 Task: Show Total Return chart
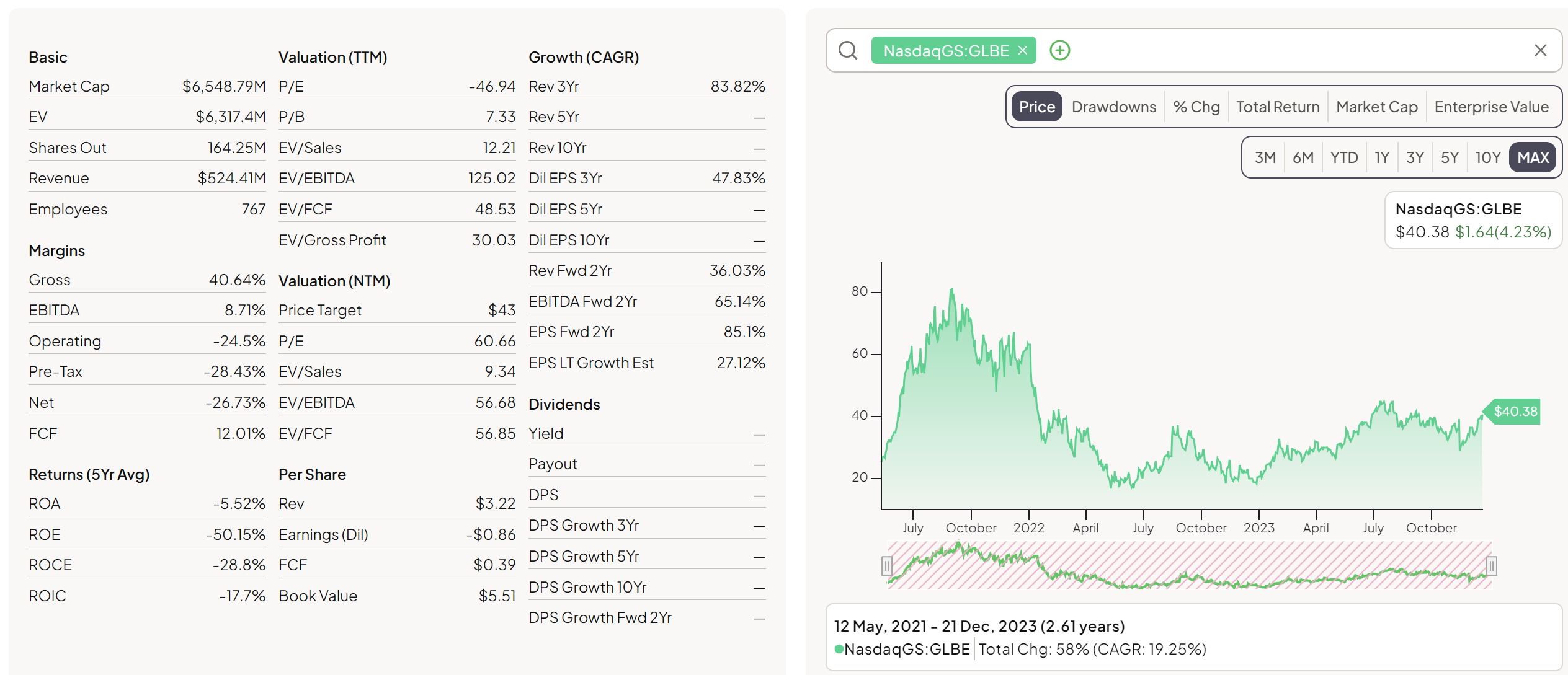[1277, 107]
